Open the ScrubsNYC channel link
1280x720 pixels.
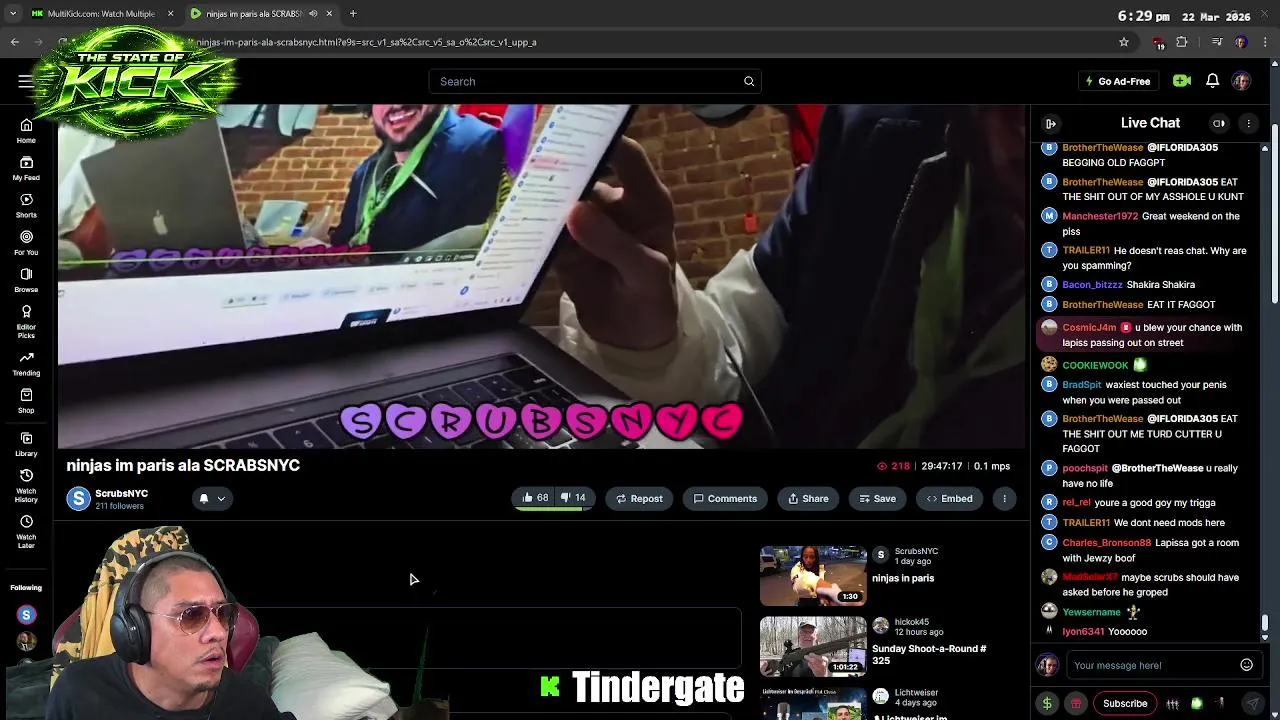[x=121, y=493]
